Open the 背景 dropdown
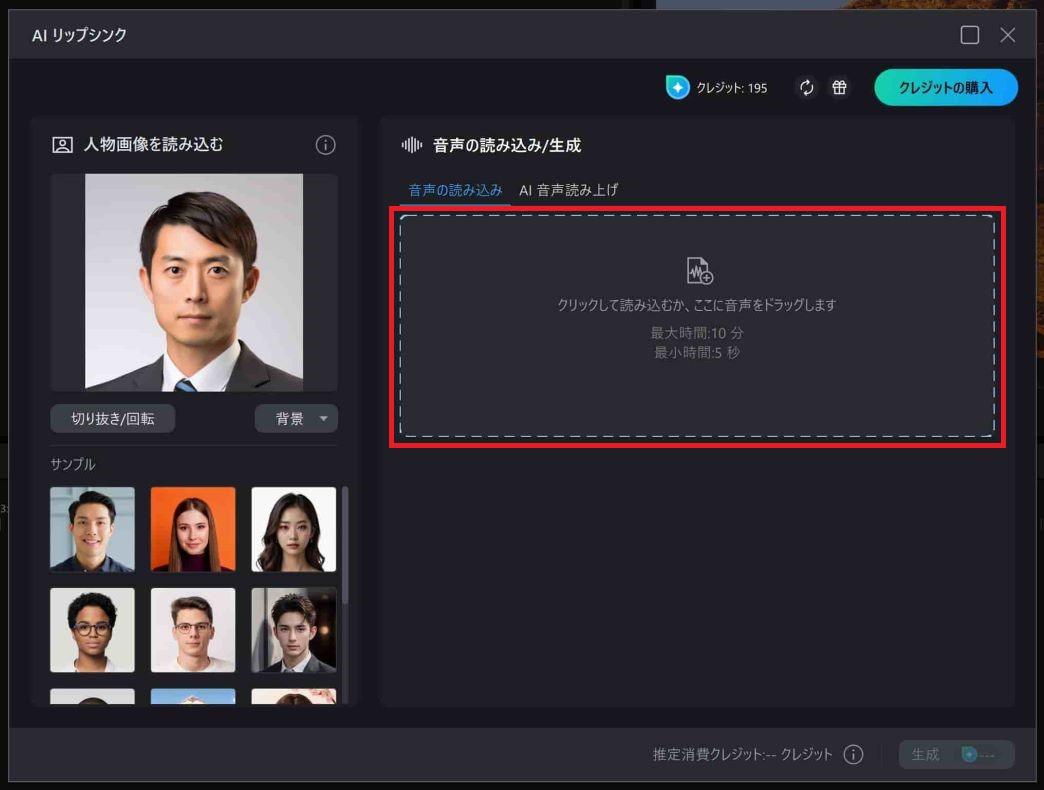This screenshot has width=1044, height=790. (x=296, y=419)
